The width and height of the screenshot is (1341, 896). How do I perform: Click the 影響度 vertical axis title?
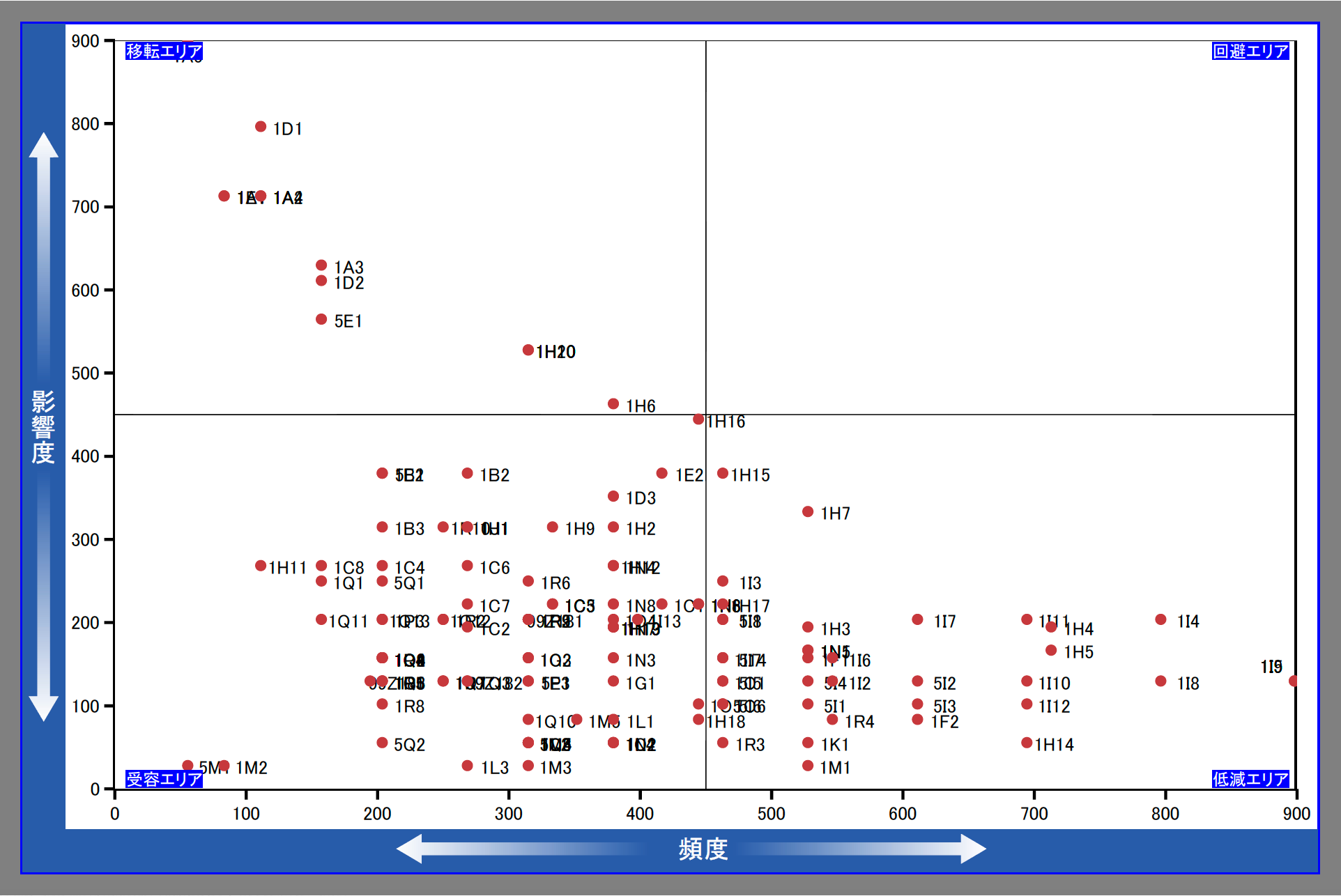(x=43, y=426)
